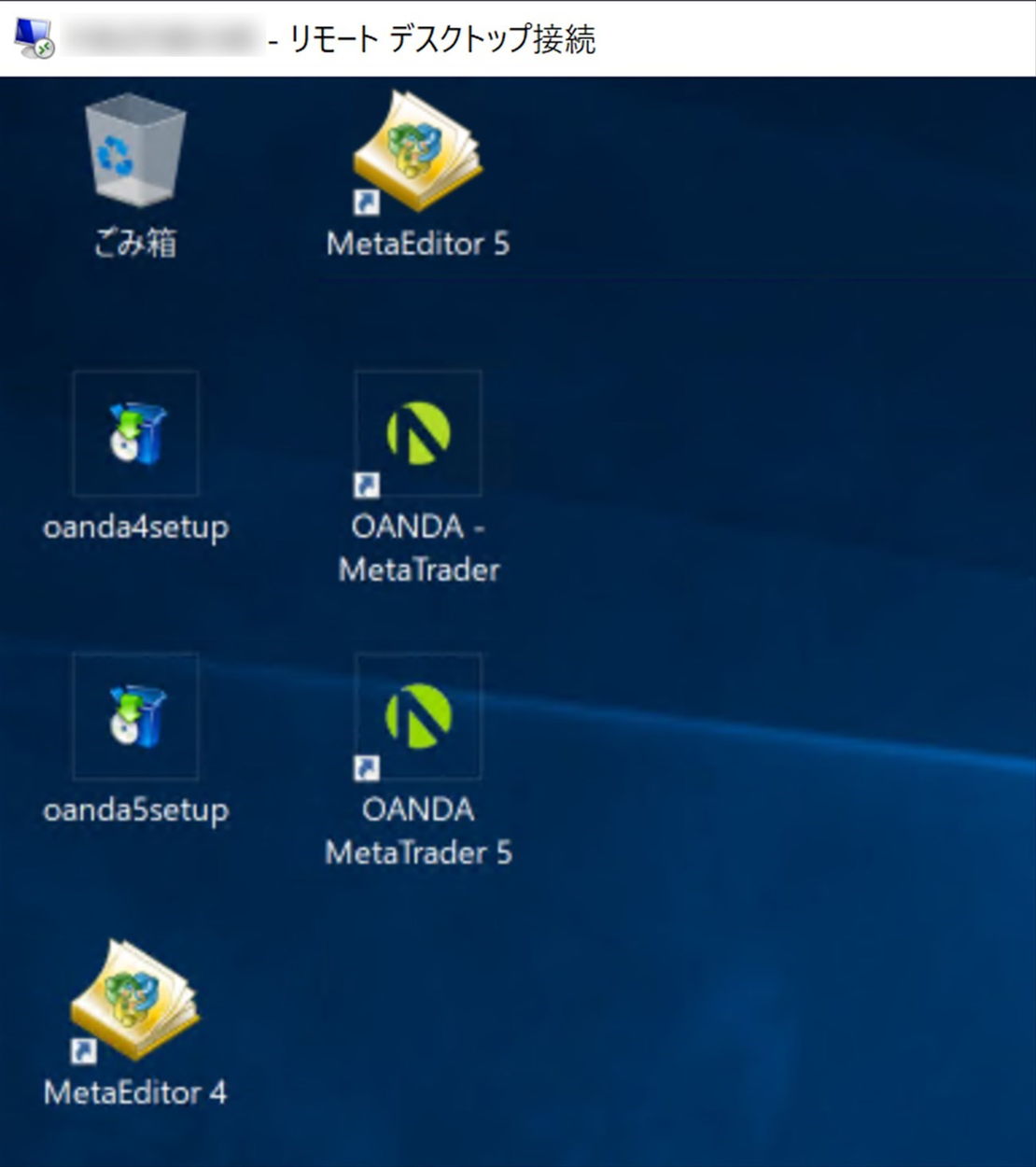Click the リモート デスクトップ接続 window title

click(442, 39)
